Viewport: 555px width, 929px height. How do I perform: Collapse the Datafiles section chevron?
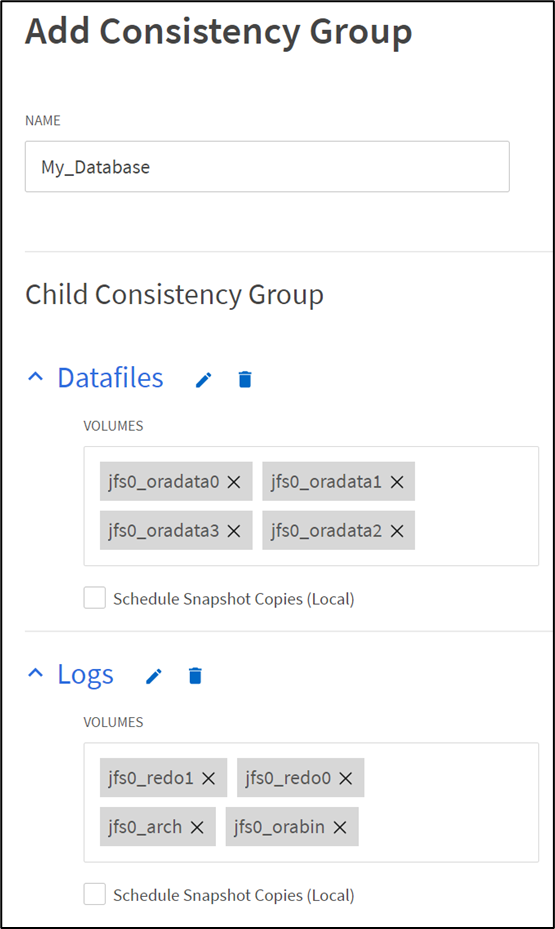point(36,377)
